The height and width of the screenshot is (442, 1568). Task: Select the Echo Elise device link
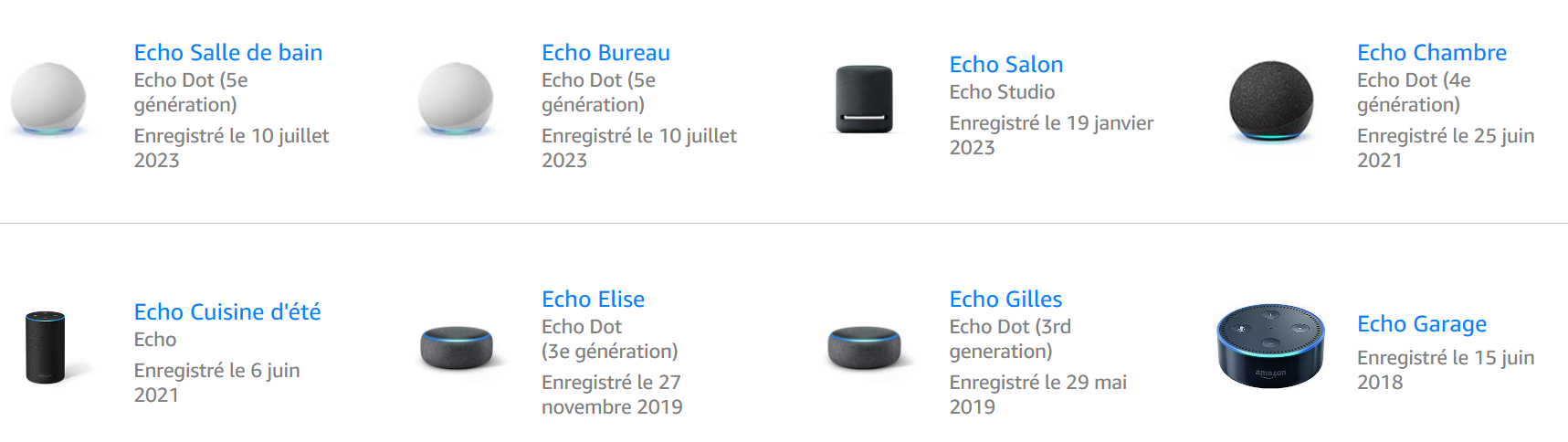pos(593,300)
